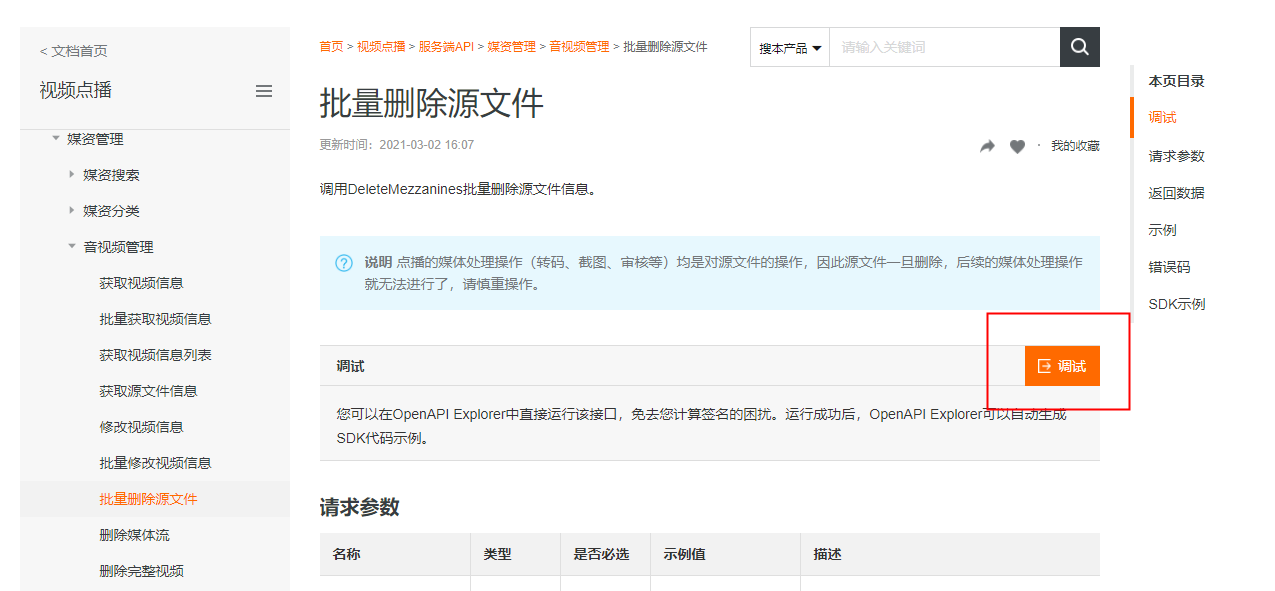Open 批量修改视频信息 in sidebar
The image size is (1275, 591).
point(155,463)
